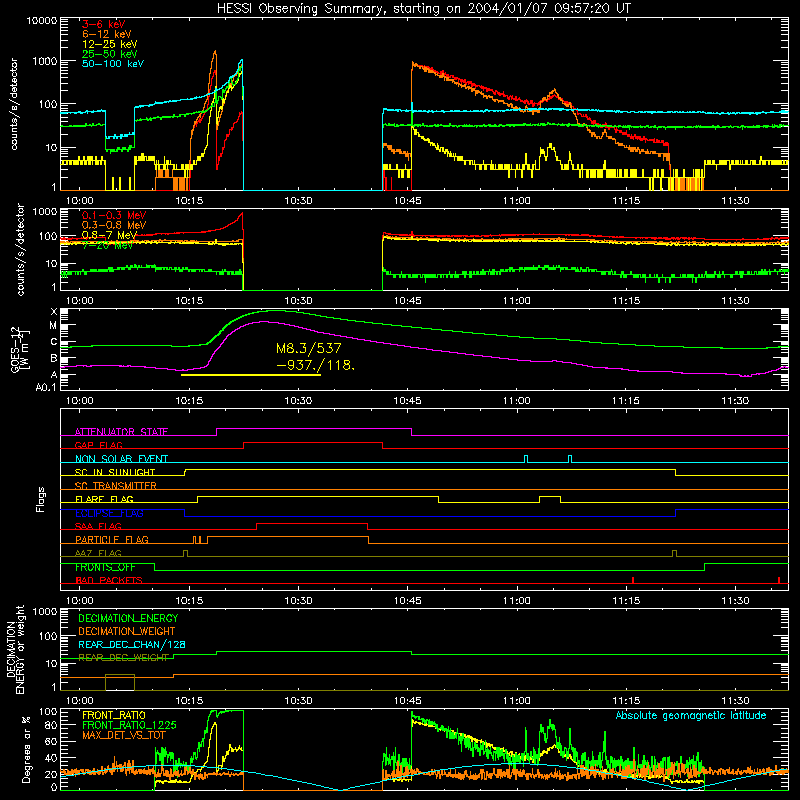This screenshot has width=800, height=800.
Task: Click the X class label on GOES axis
Action: point(54,312)
